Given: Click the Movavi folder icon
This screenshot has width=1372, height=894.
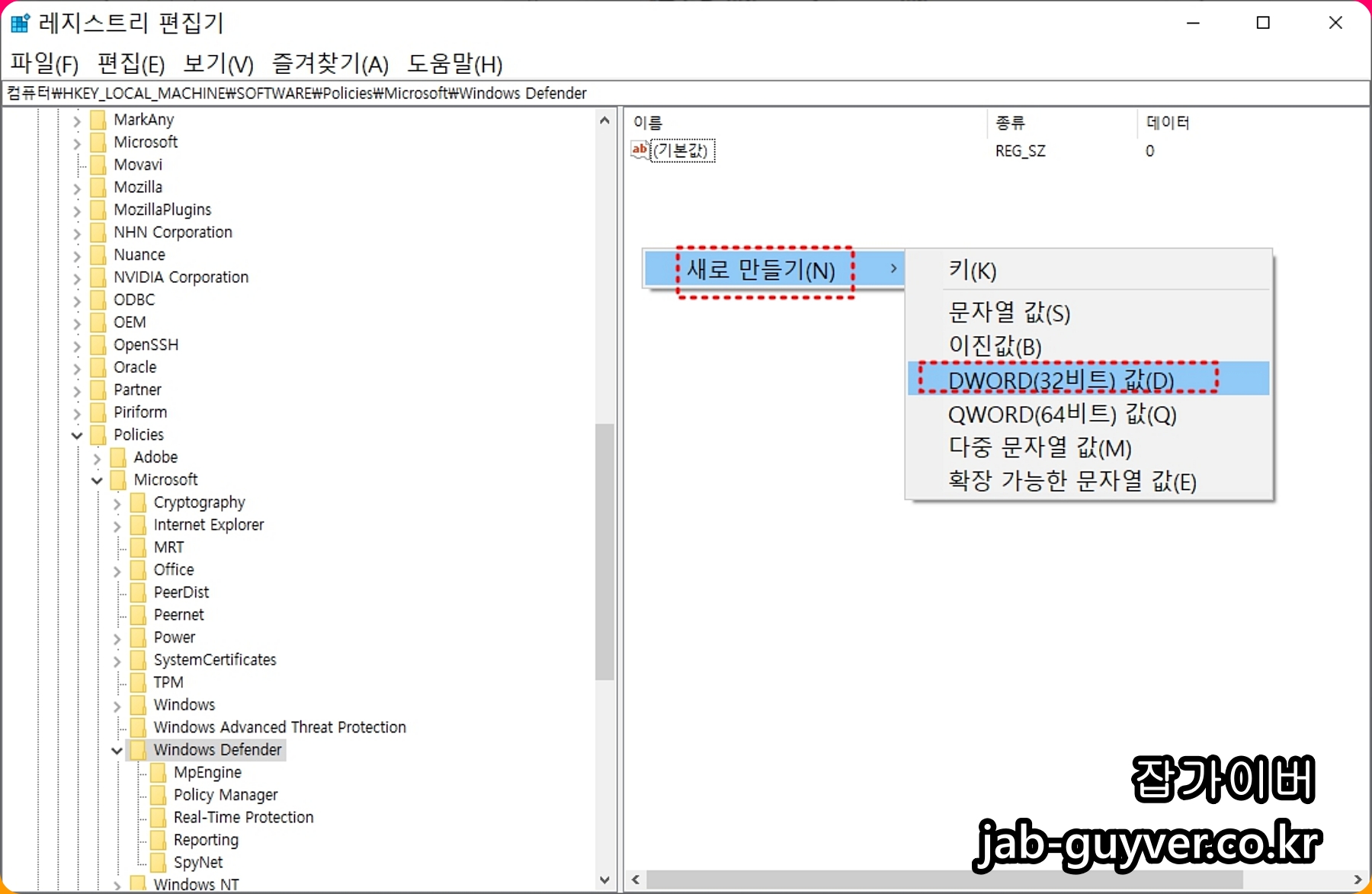Looking at the screenshot, I should 98,165.
